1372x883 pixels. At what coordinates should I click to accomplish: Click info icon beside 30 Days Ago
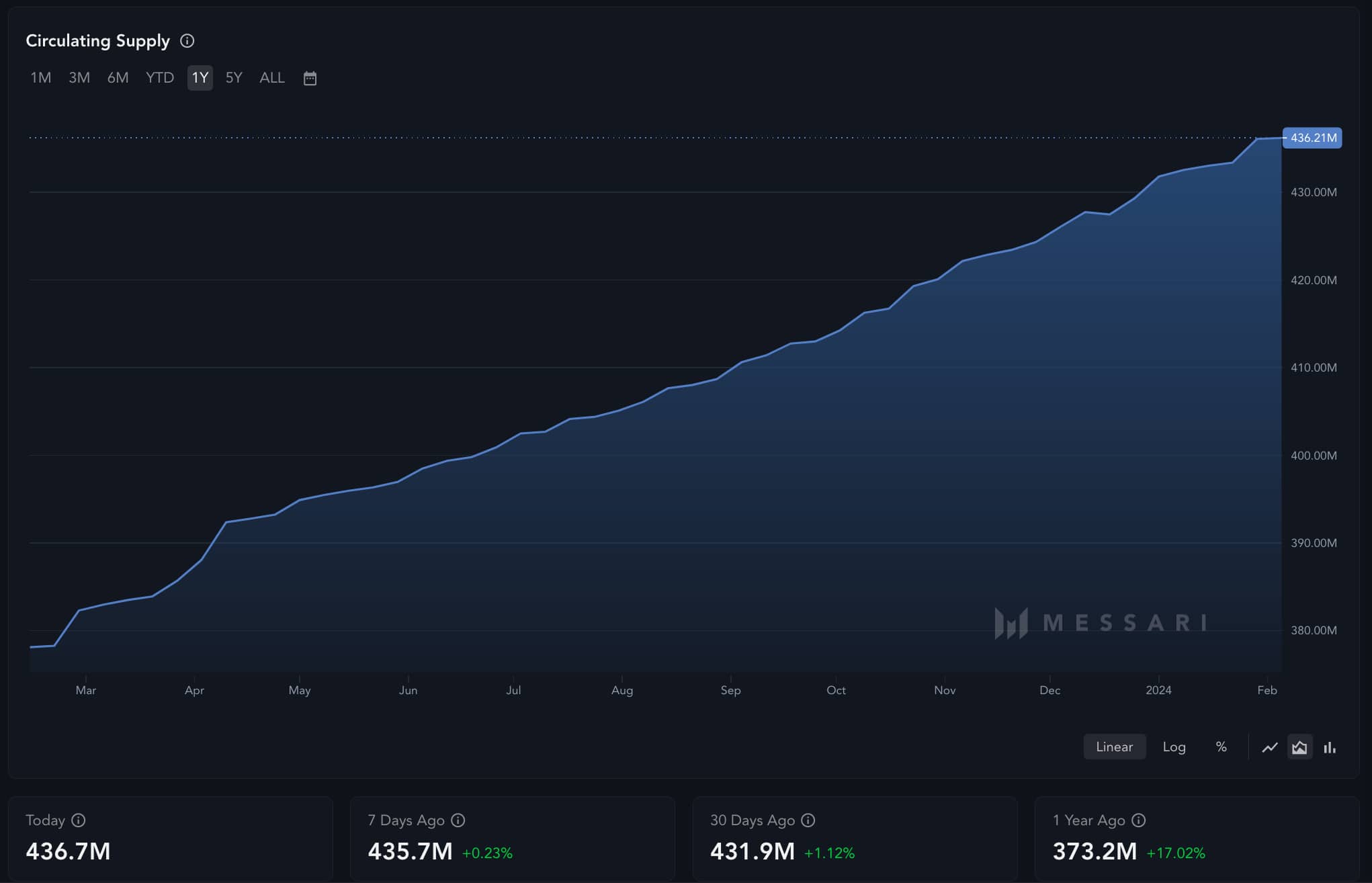[x=808, y=821]
